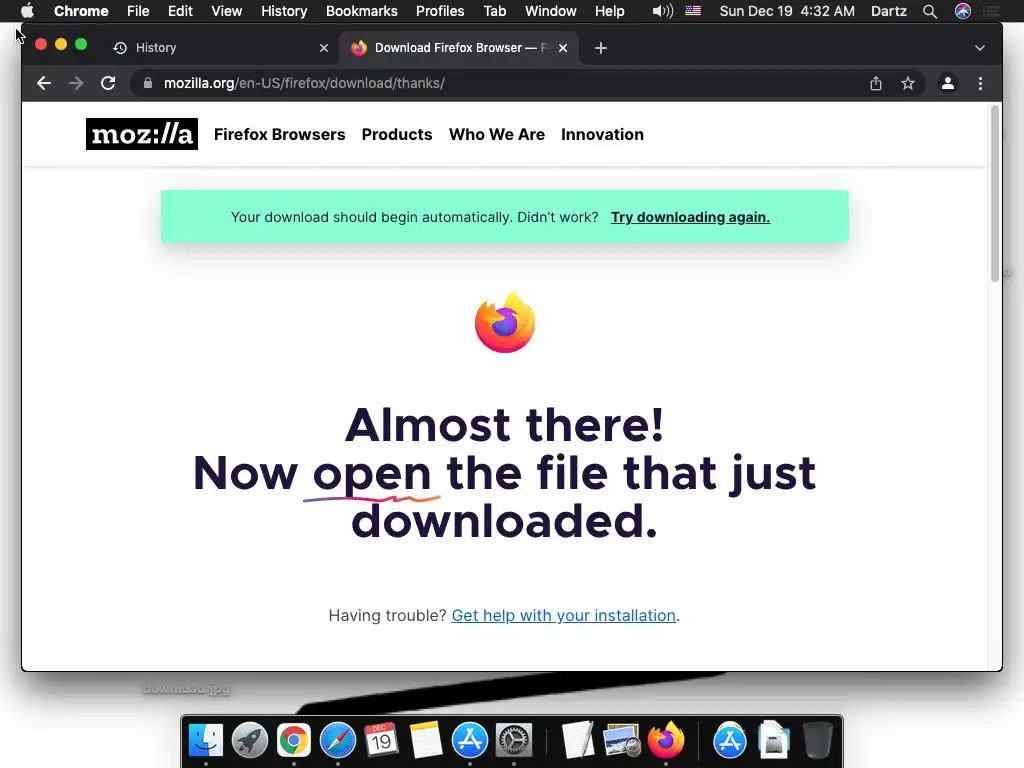The image size is (1024, 768).
Task: Open the Tab menu
Action: tap(494, 11)
